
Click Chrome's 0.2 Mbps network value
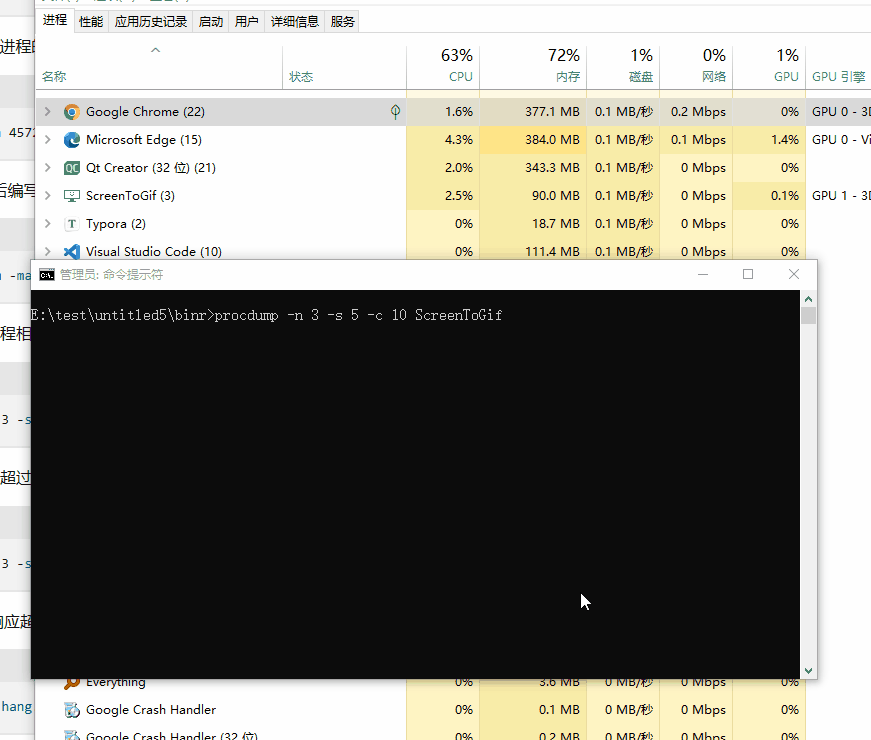698,112
